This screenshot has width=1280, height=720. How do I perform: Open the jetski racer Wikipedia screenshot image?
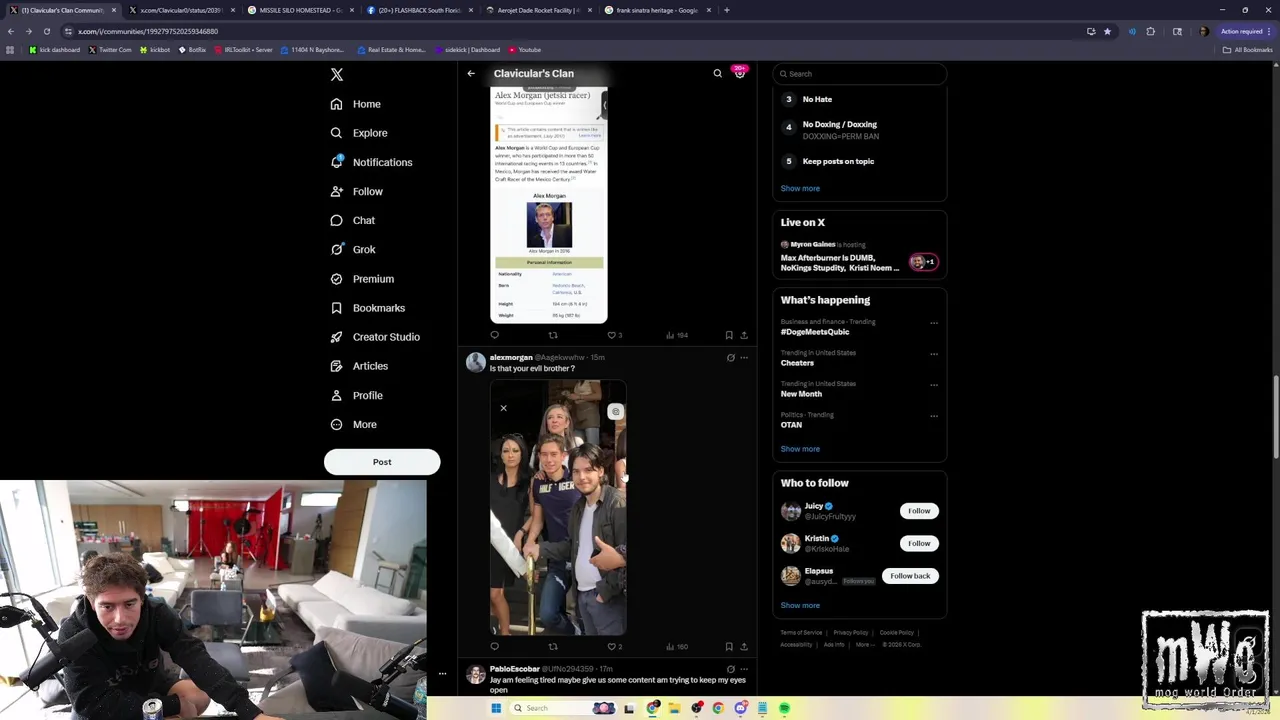pos(549,205)
